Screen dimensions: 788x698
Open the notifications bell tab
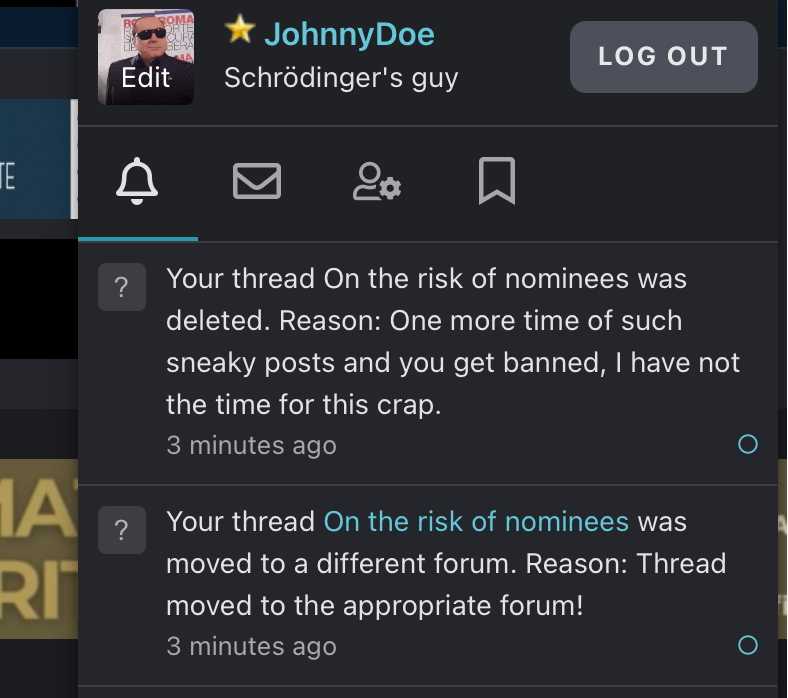[138, 183]
